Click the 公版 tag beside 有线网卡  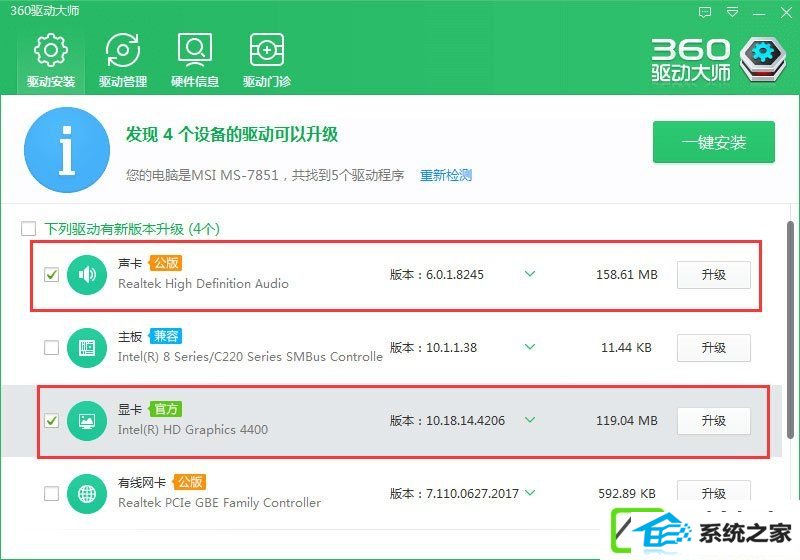189,482
